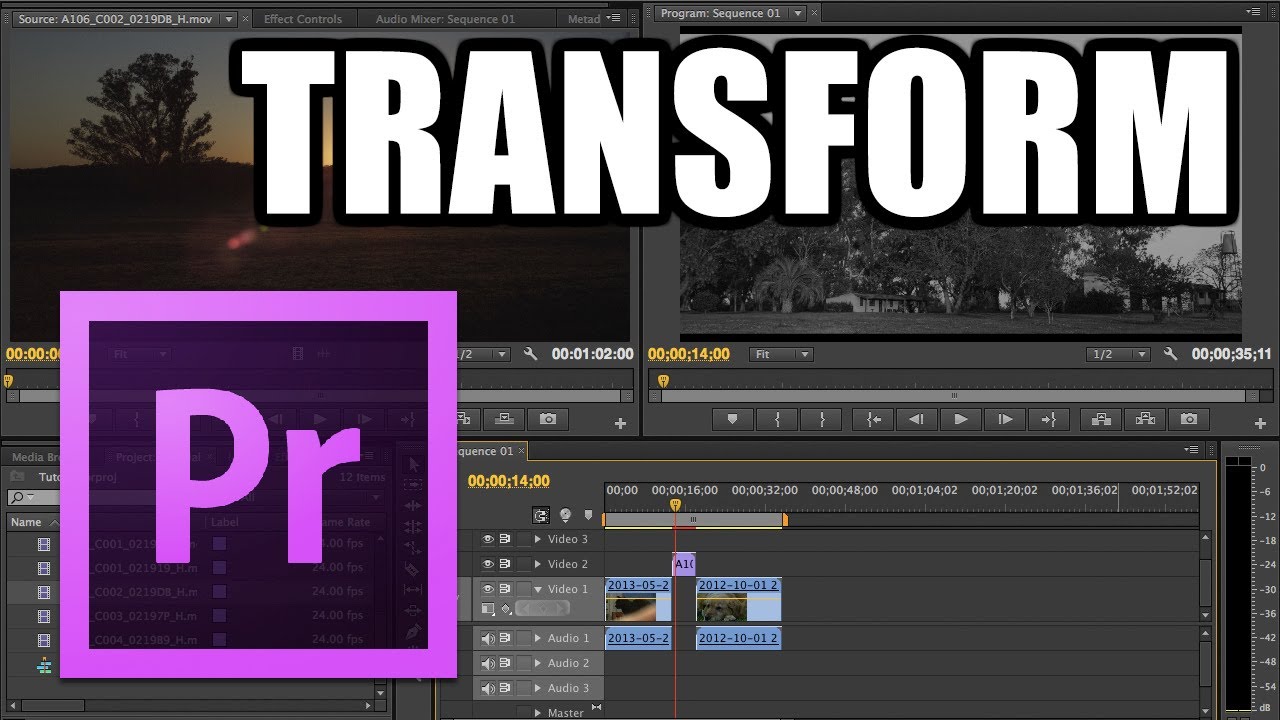Hide the Video 3 track output
The height and width of the screenshot is (720, 1280).
tap(488, 539)
